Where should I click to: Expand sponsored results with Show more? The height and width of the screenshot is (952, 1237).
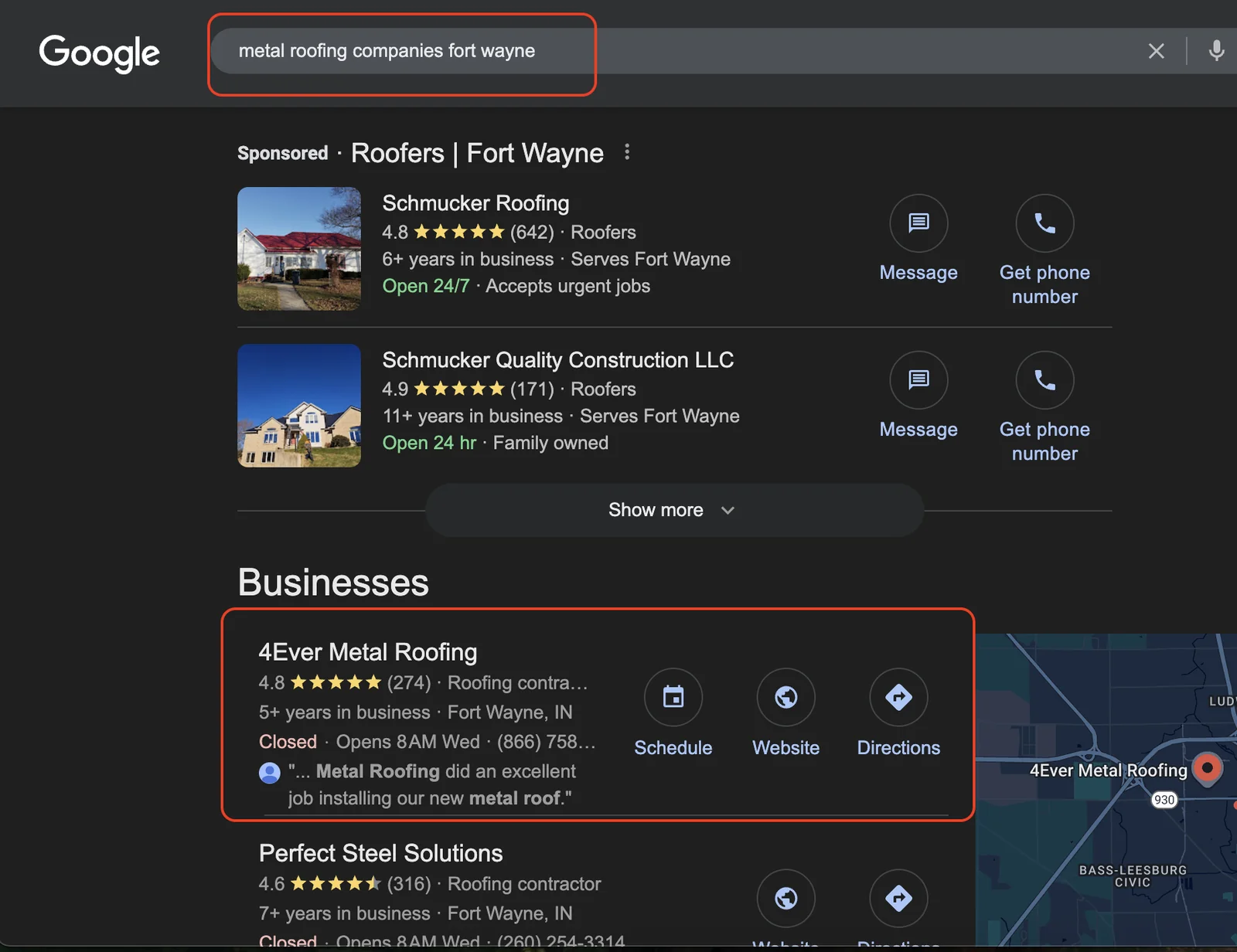(x=674, y=510)
